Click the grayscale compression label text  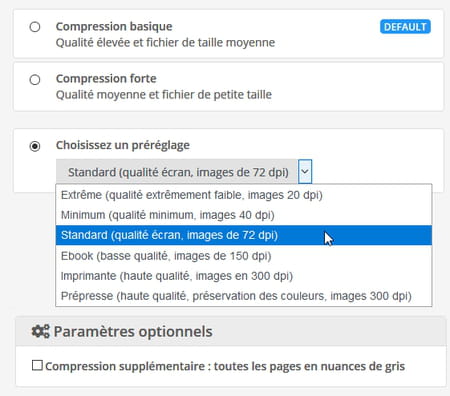225,366
